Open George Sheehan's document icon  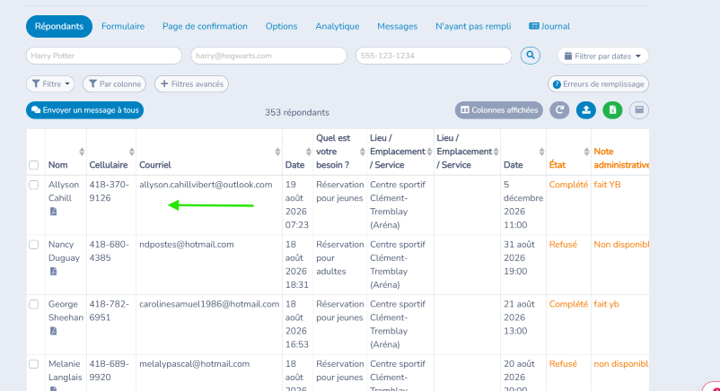pos(53,331)
